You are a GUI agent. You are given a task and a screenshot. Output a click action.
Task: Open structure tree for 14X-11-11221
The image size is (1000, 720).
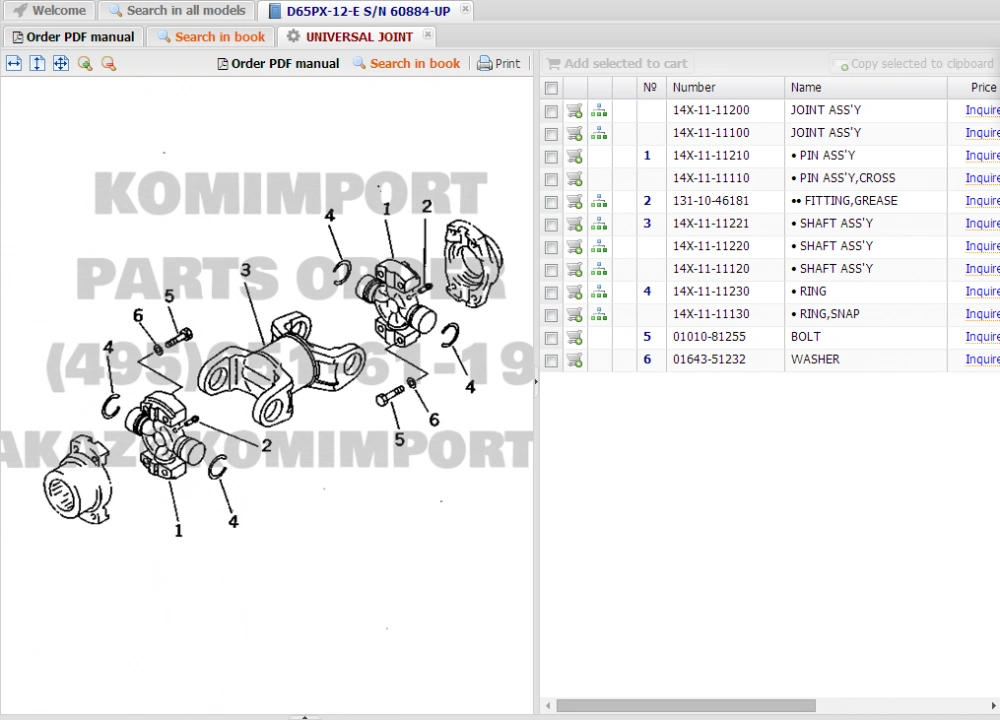point(599,224)
